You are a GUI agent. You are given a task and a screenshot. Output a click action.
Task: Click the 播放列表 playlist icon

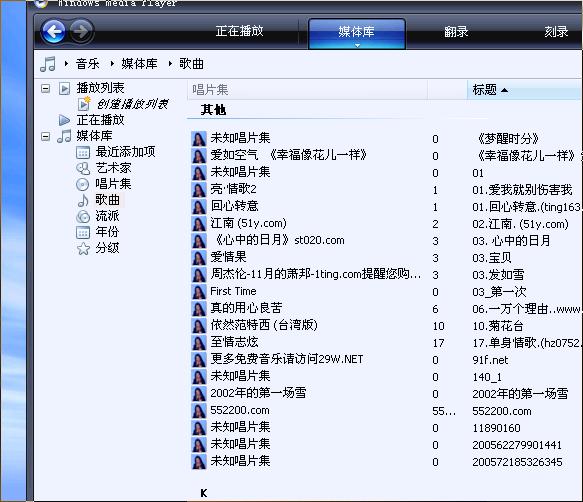[x=64, y=89]
